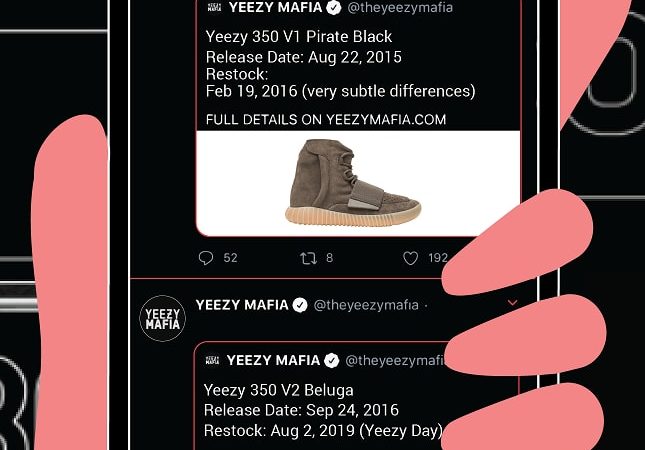
Task: Open @theyeezymafia handle on second tweet
Action: point(366,305)
